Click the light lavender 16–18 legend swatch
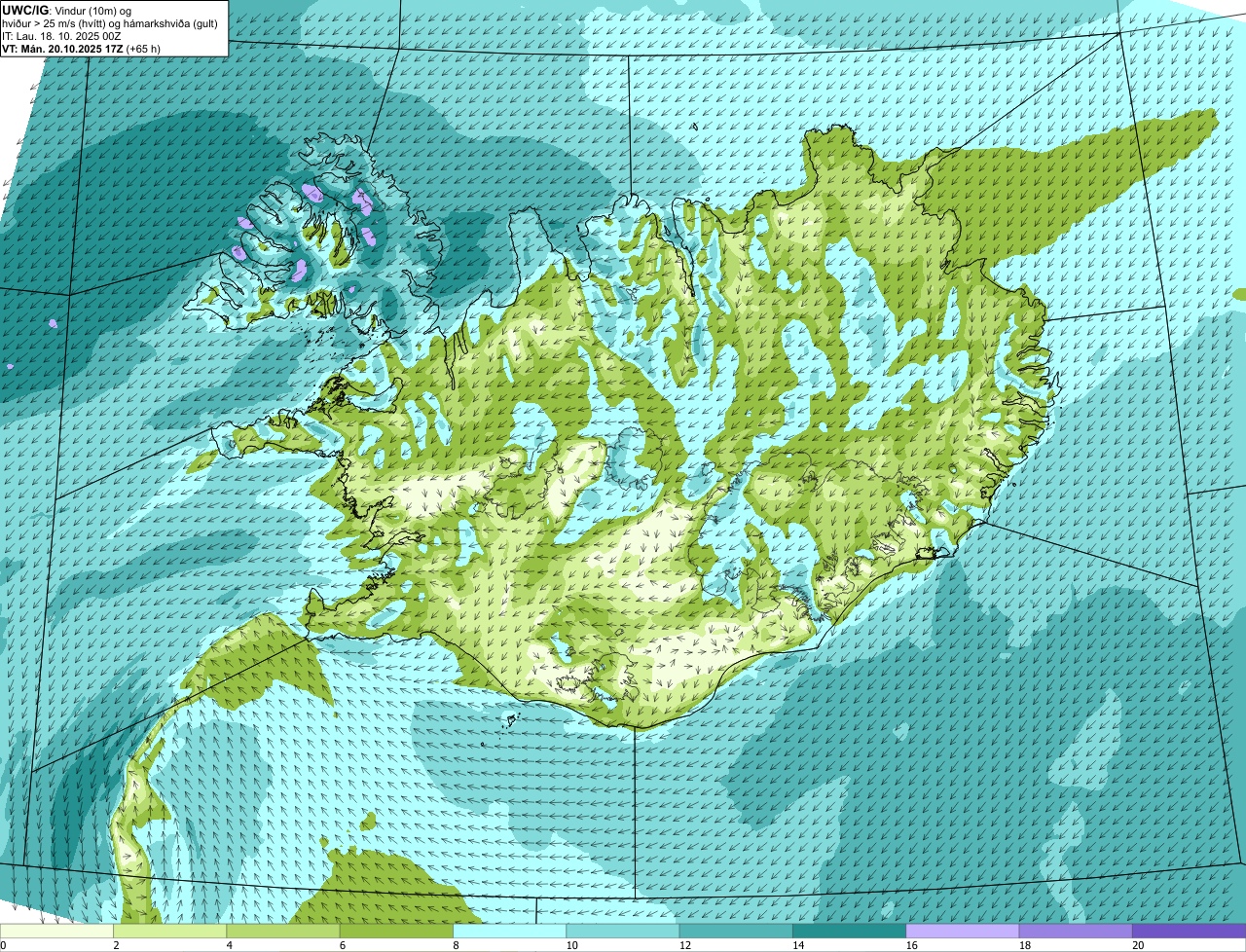The image size is (1246, 952). click(x=962, y=931)
